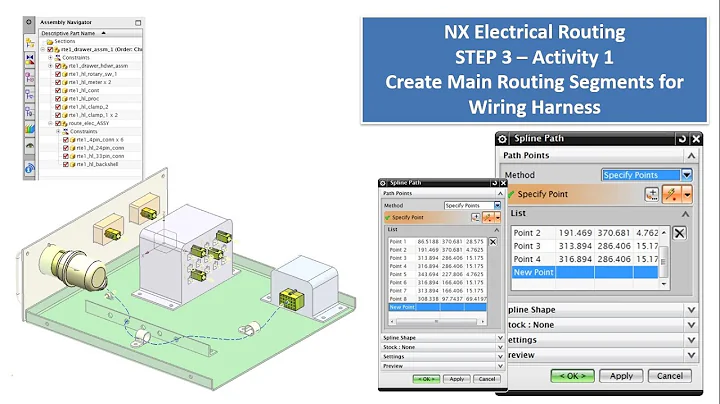Select rte1_4pin_conn x 6 tree item
The height and width of the screenshot is (404, 720).
point(100,140)
